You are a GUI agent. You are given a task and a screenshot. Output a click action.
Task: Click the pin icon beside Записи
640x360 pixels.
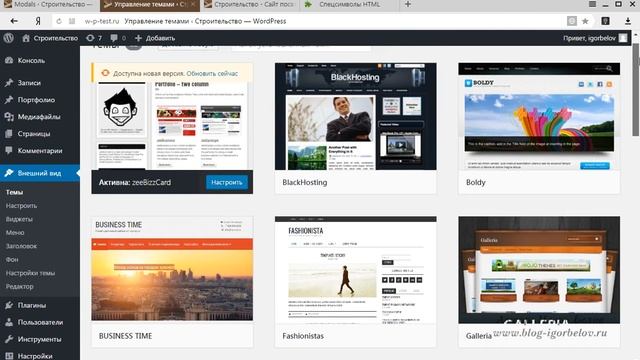click(x=9, y=83)
